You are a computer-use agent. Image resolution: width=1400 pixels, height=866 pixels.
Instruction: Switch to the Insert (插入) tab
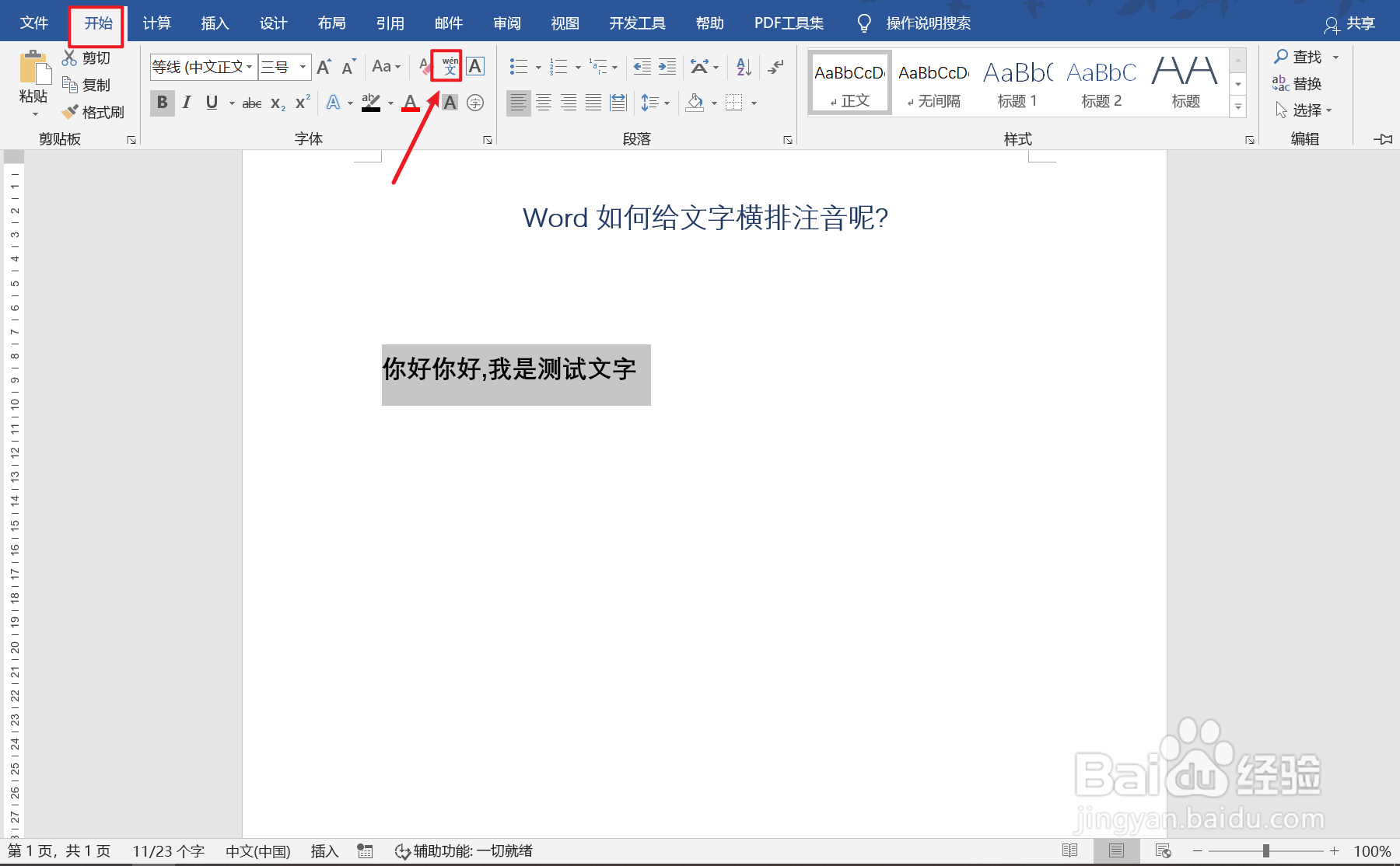point(215,23)
